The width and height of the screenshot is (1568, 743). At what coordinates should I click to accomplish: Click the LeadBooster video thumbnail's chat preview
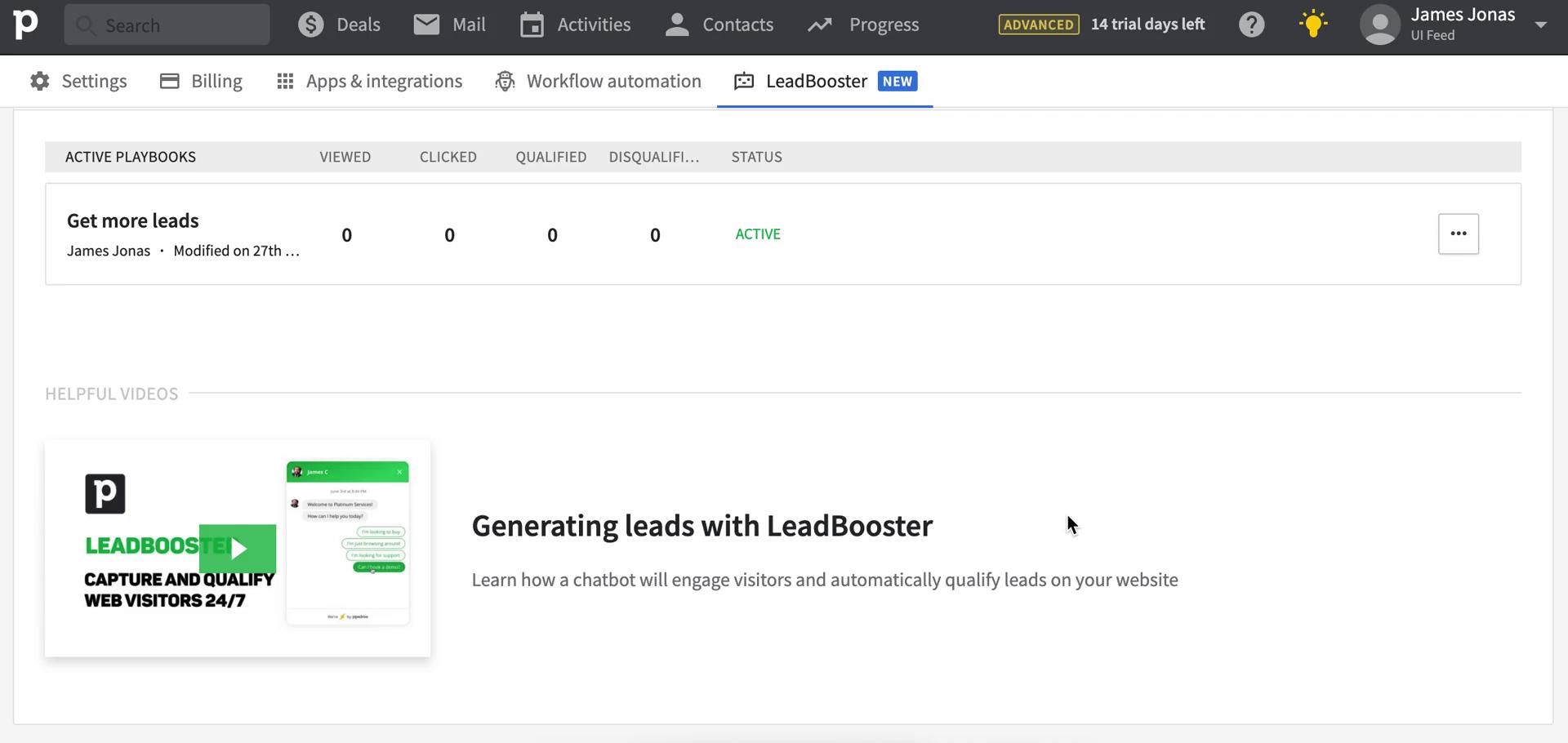(x=347, y=543)
